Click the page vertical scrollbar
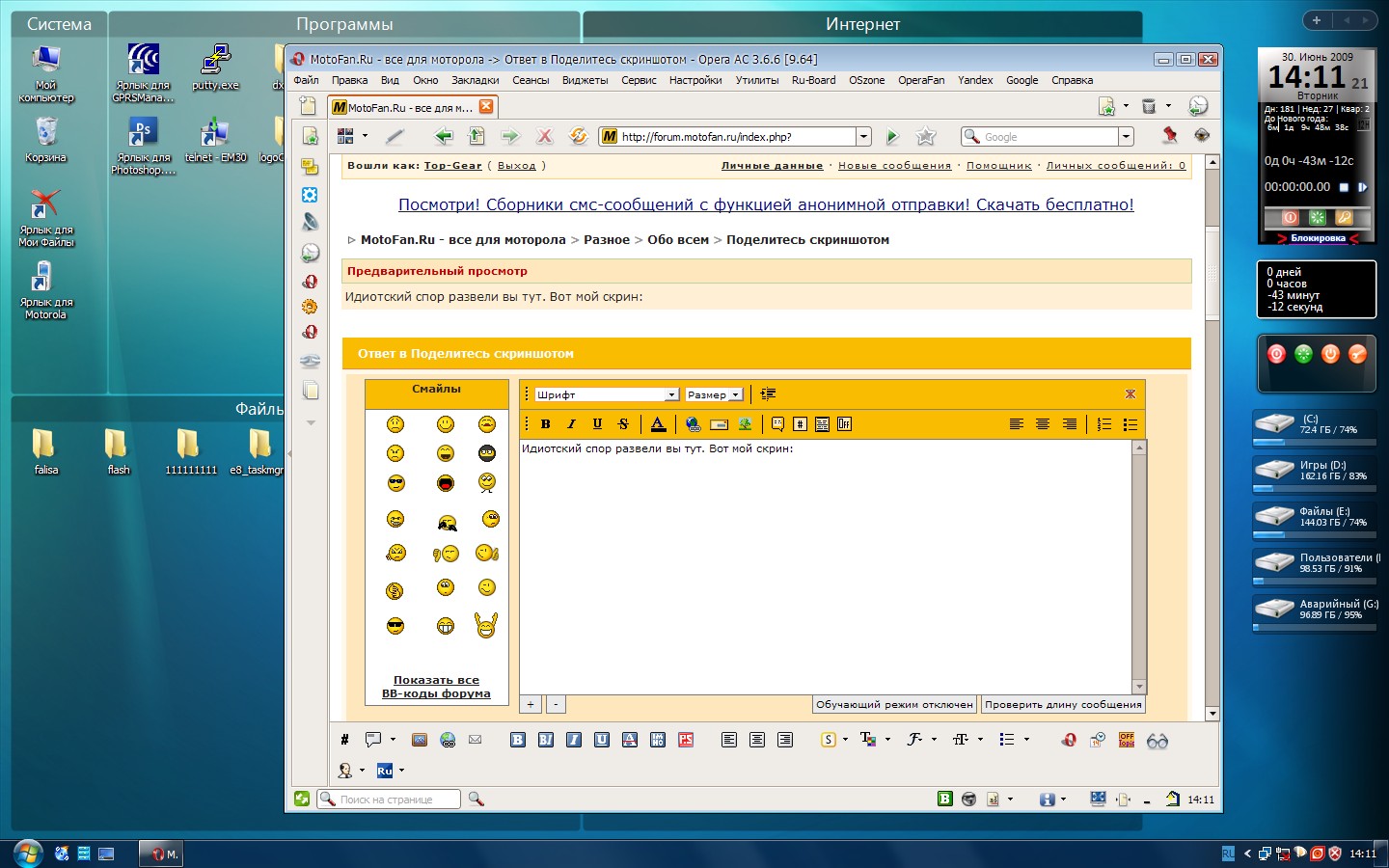Image resolution: width=1389 pixels, height=868 pixels. pyautogui.click(x=1212, y=438)
